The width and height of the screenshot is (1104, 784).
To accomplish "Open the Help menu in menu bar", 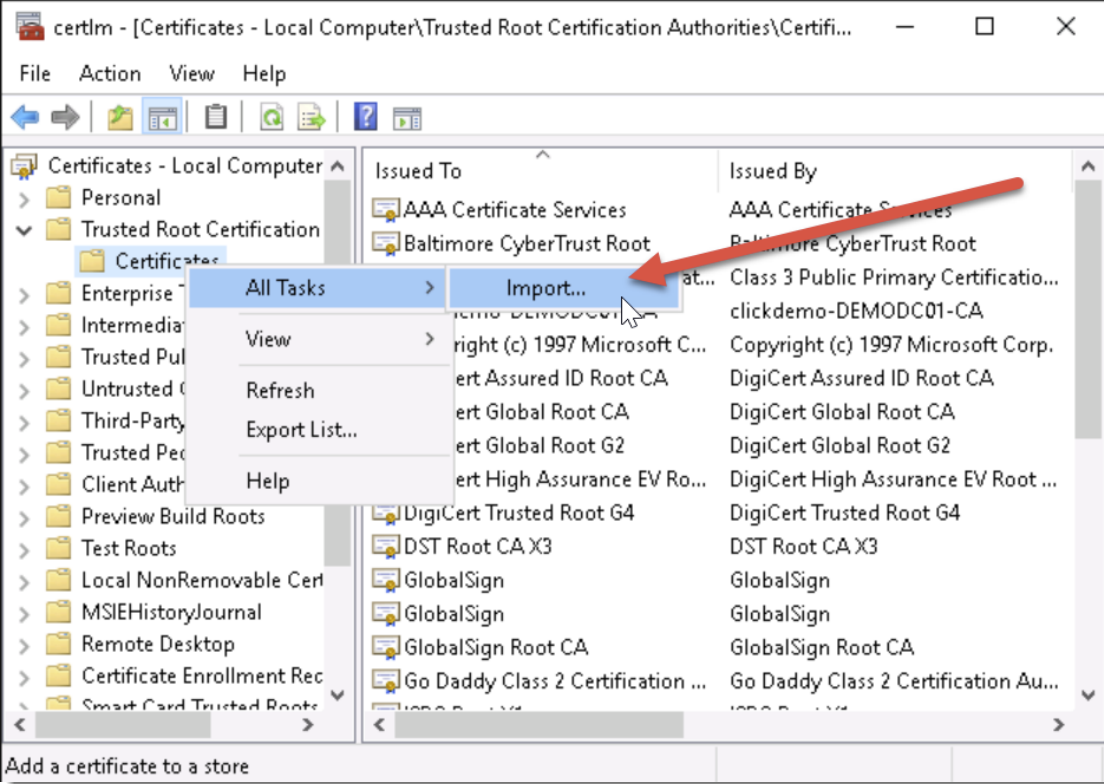I will tap(264, 73).
